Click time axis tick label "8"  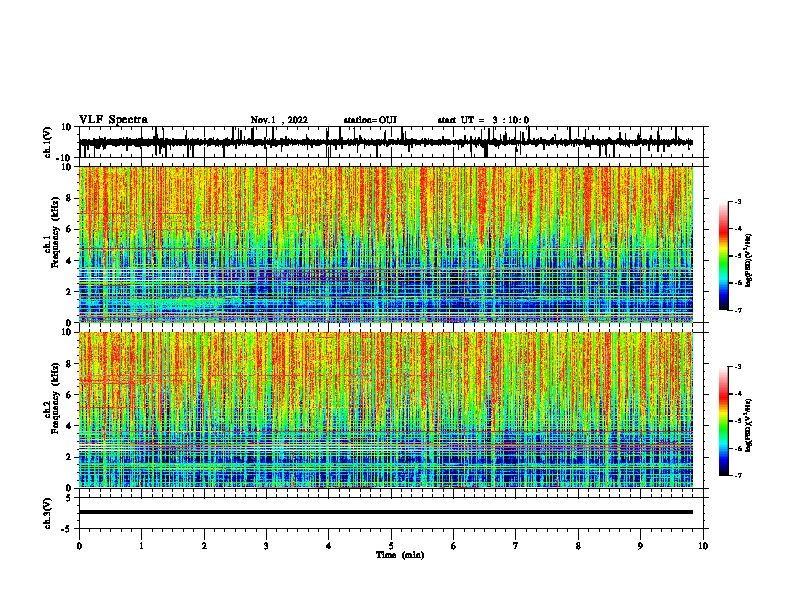578,546
